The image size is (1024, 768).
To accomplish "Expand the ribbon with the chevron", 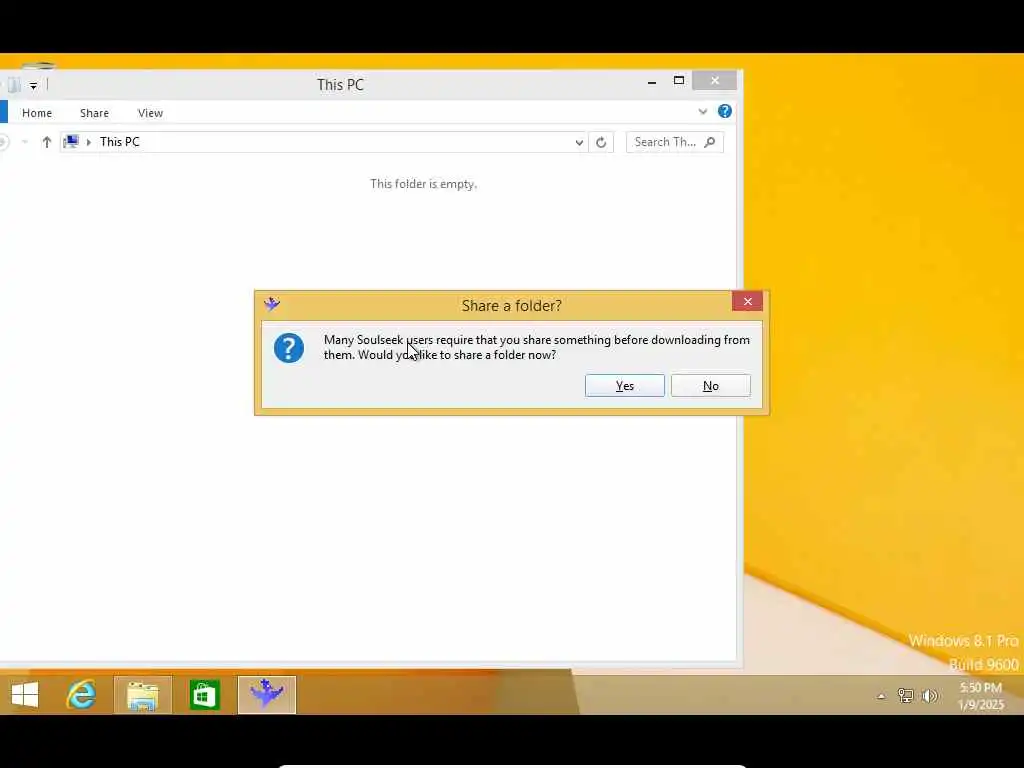I will 703,112.
